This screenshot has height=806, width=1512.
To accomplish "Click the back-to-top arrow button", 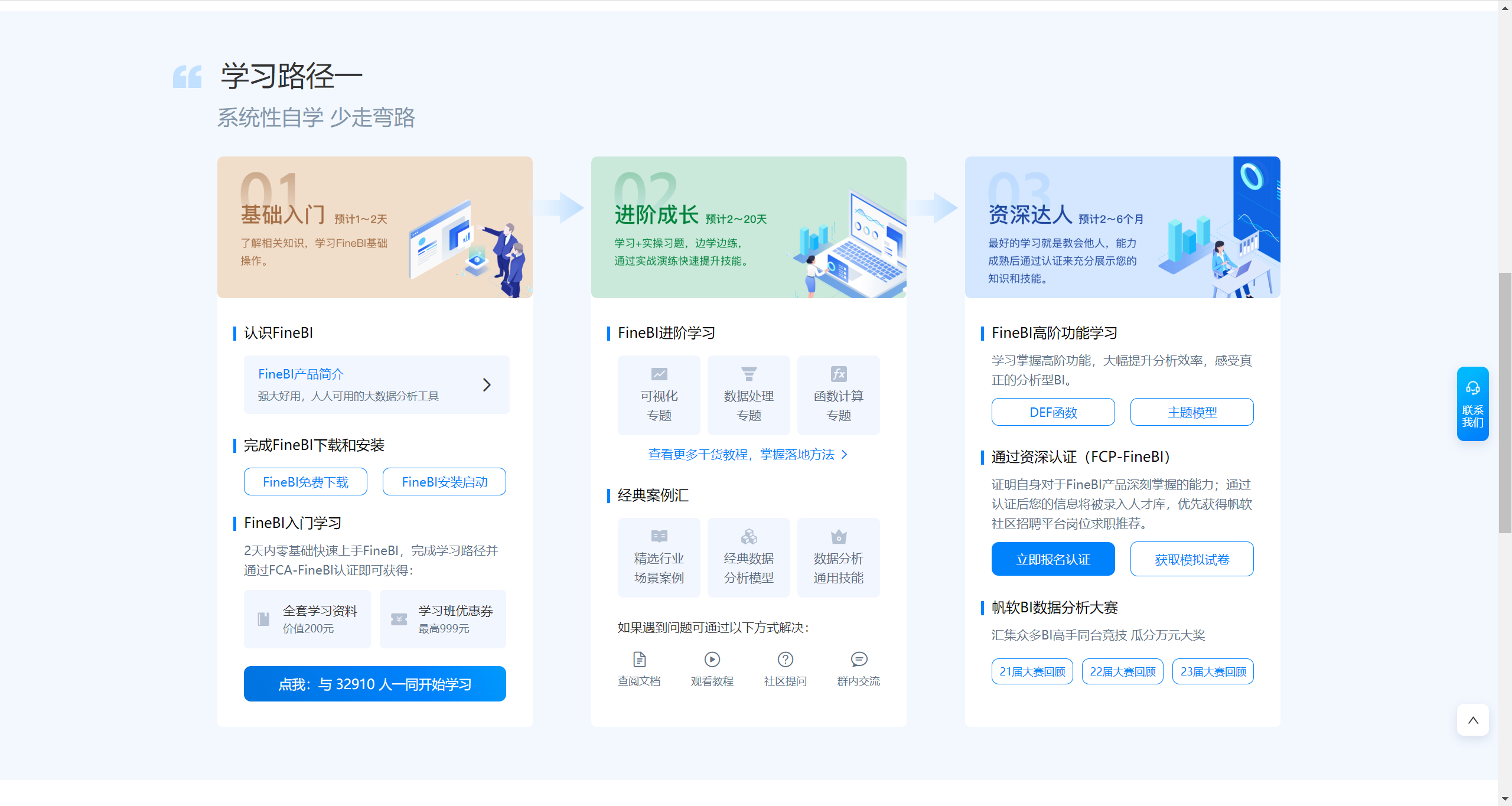I will 1472,720.
